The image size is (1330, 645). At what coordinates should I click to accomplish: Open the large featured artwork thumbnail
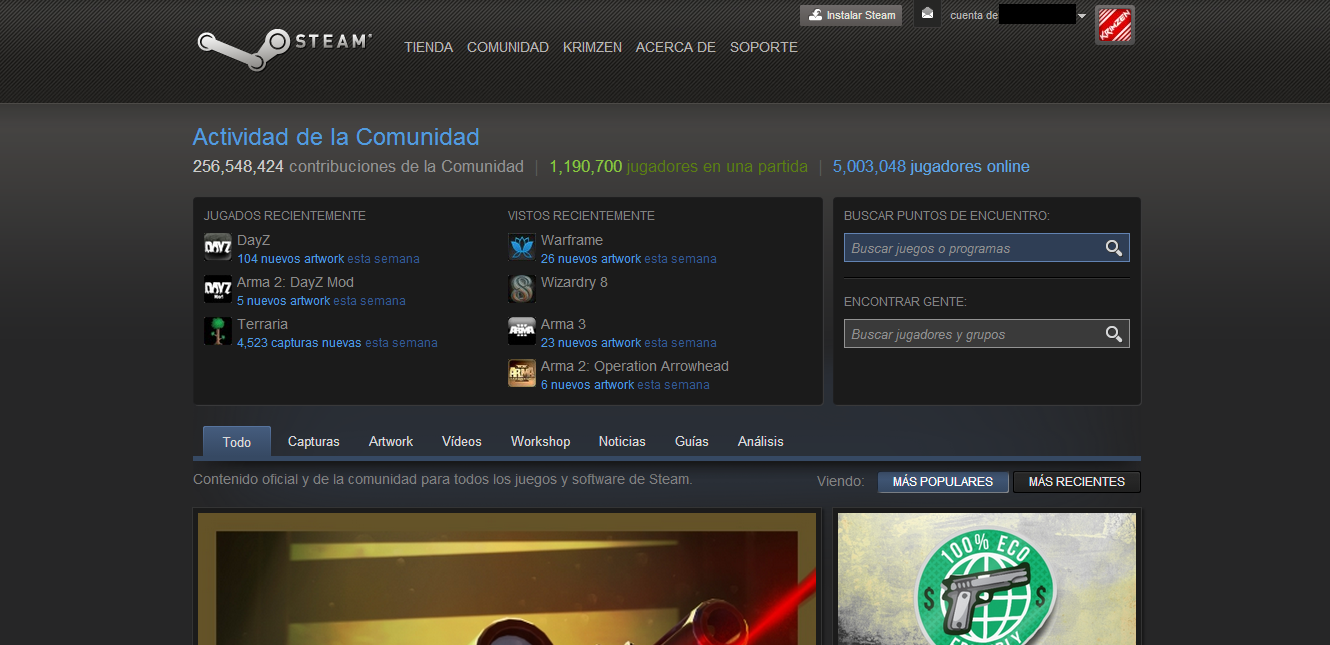pos(507,579)
